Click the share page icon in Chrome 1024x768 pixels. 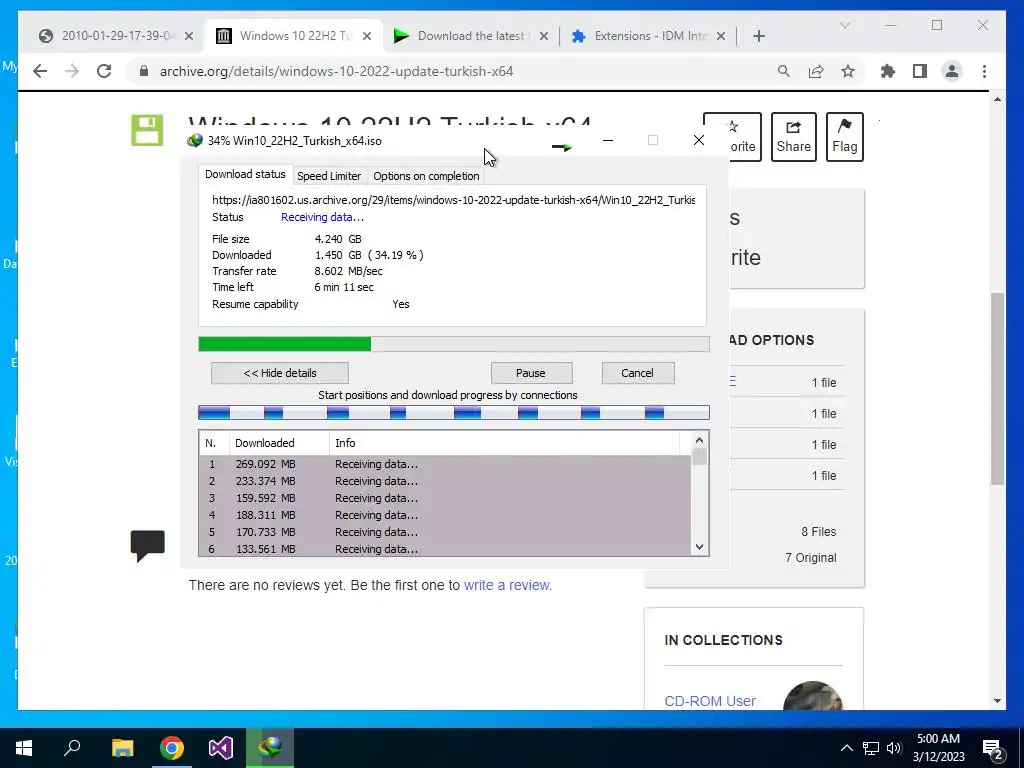pos(816,71)
